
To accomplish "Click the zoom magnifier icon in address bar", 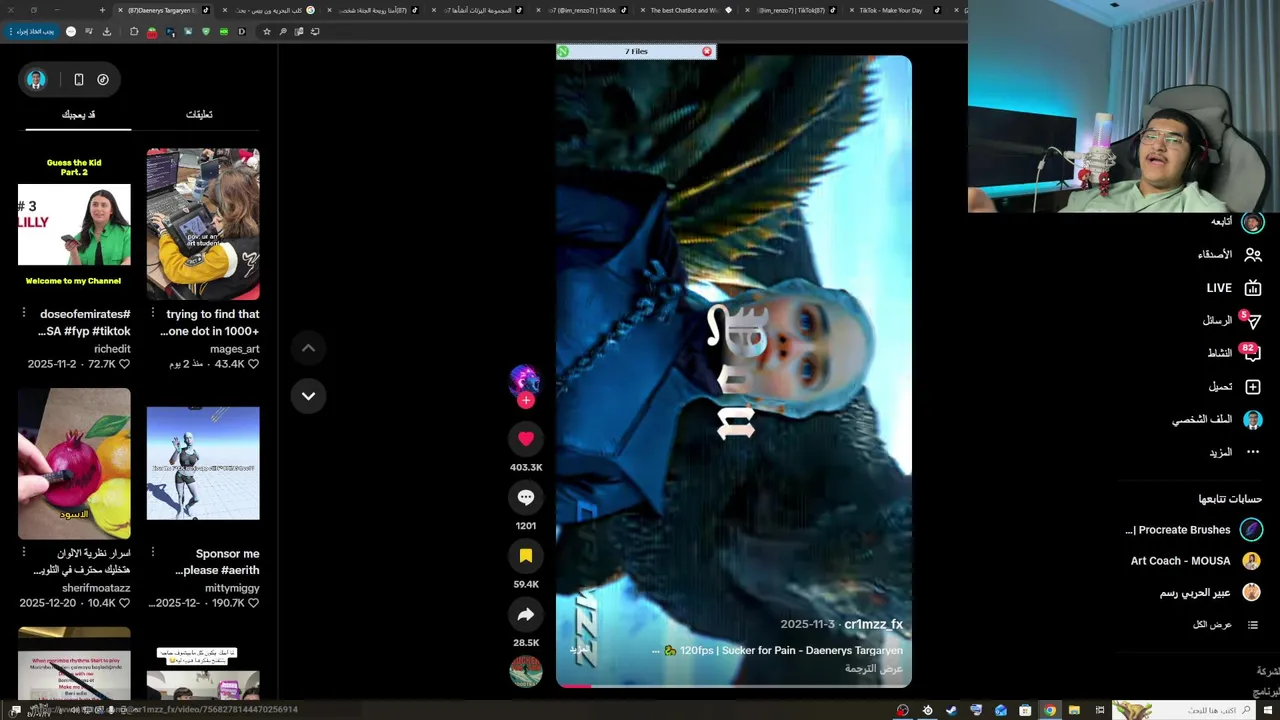I will click(283, 31).
